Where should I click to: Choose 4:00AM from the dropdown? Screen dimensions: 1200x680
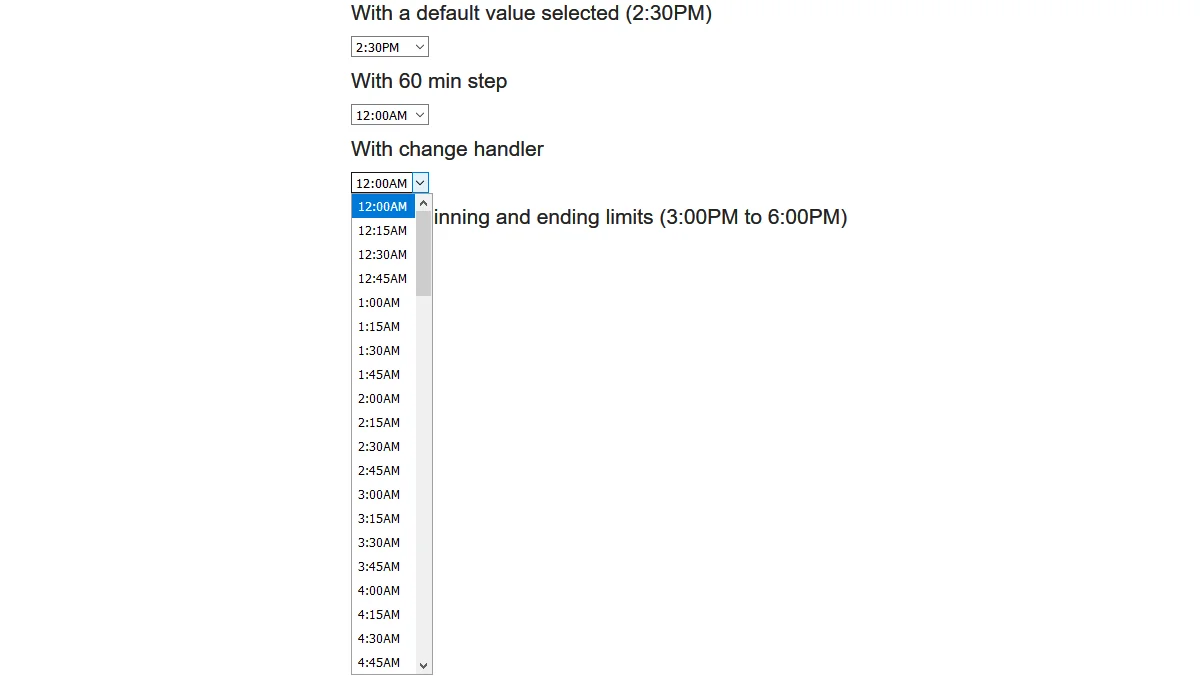[379, 590]
